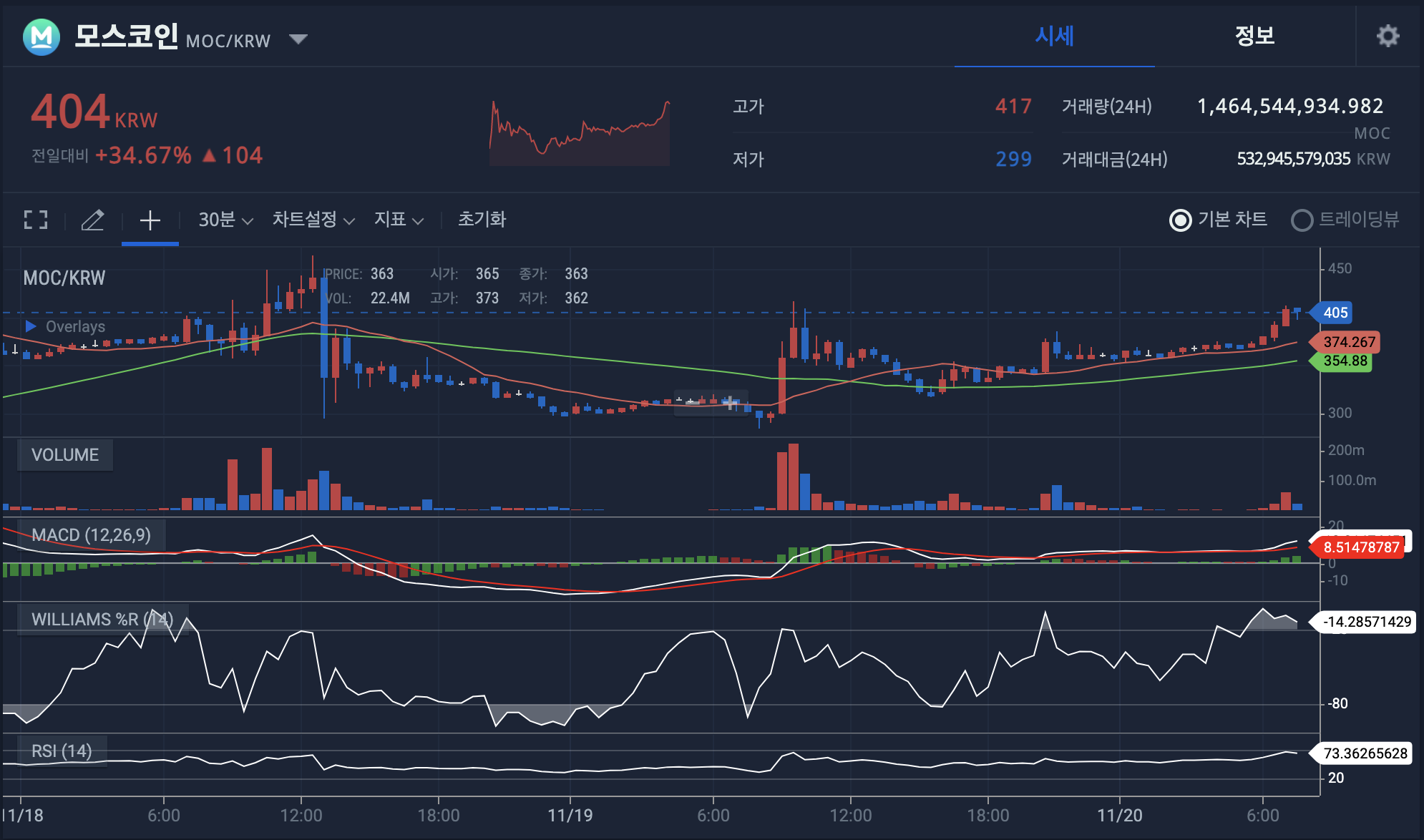This screenshot has width=1424, height=840.
Task: Switch to the 시세 tab
Action: pos(1054,36)
